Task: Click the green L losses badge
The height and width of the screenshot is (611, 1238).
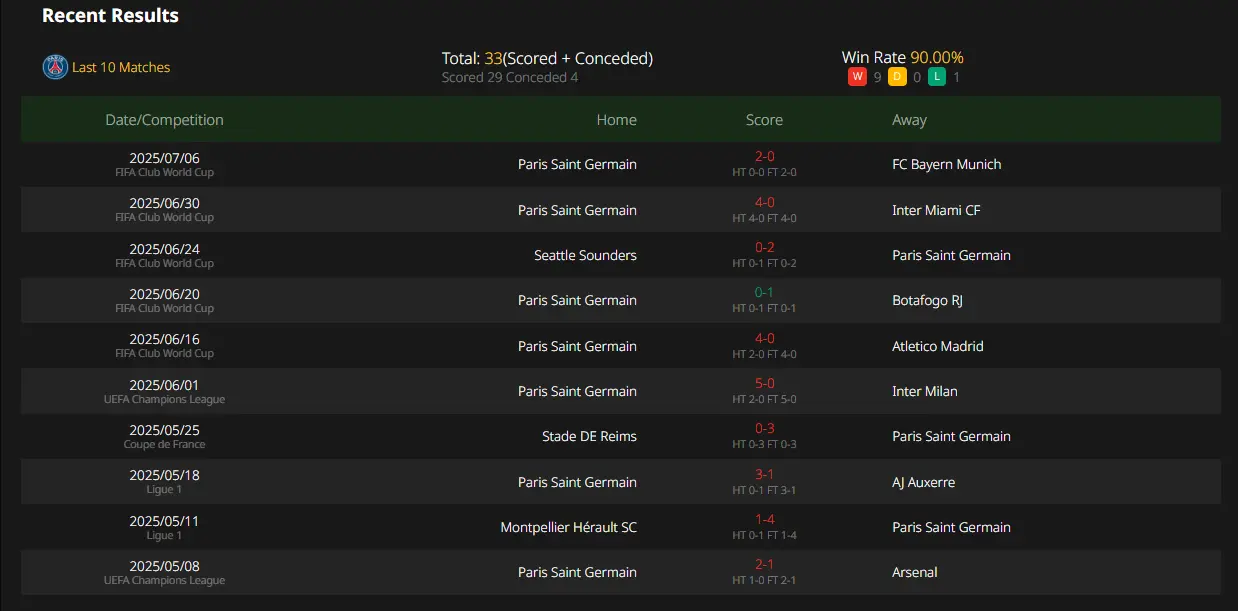Action: click(x=937, y=77)
